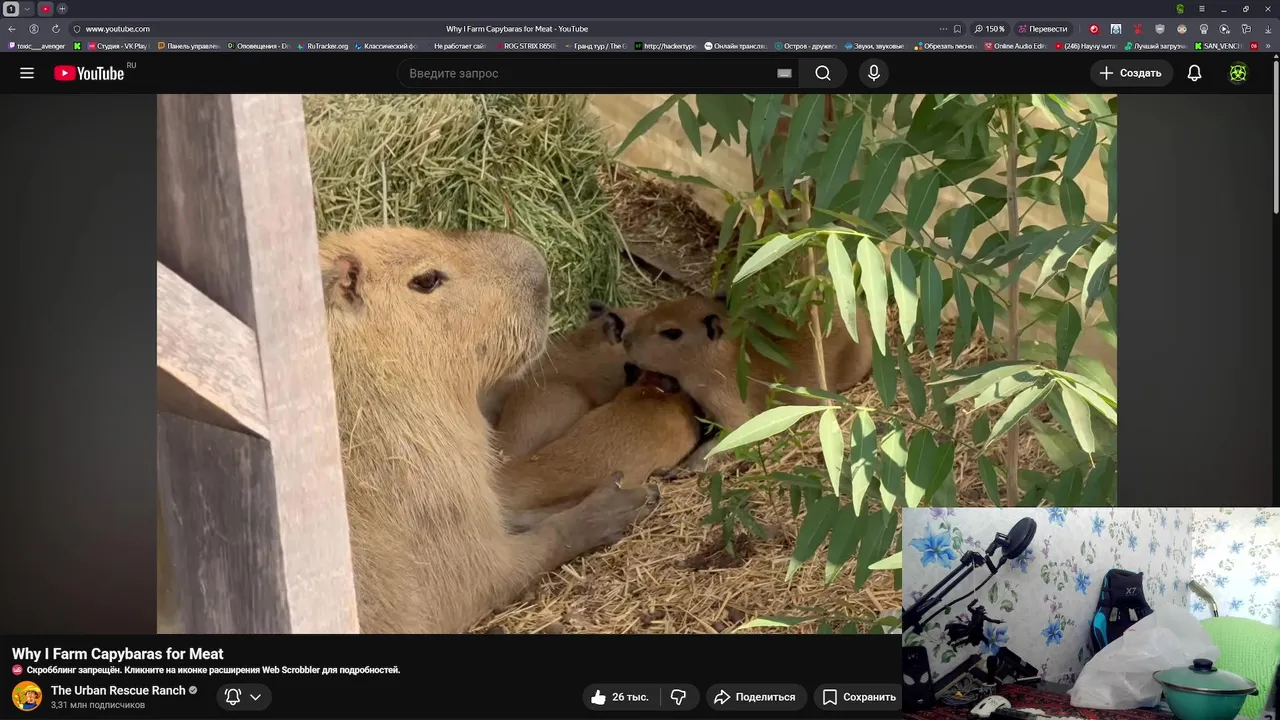Open the Обрезать песню bookmark

click(x=945, y=46)
